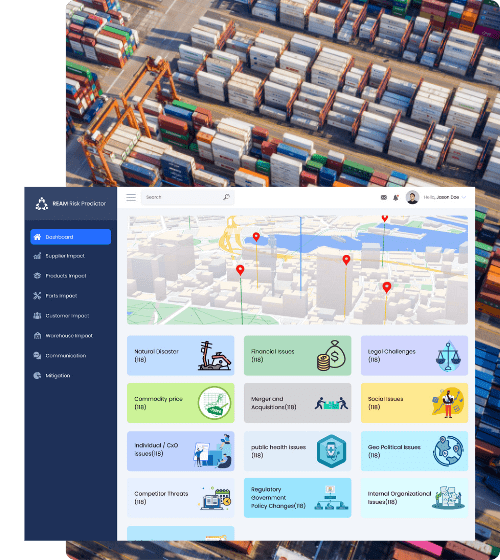Click the Dashboard home icon

[x=37, y=237]
